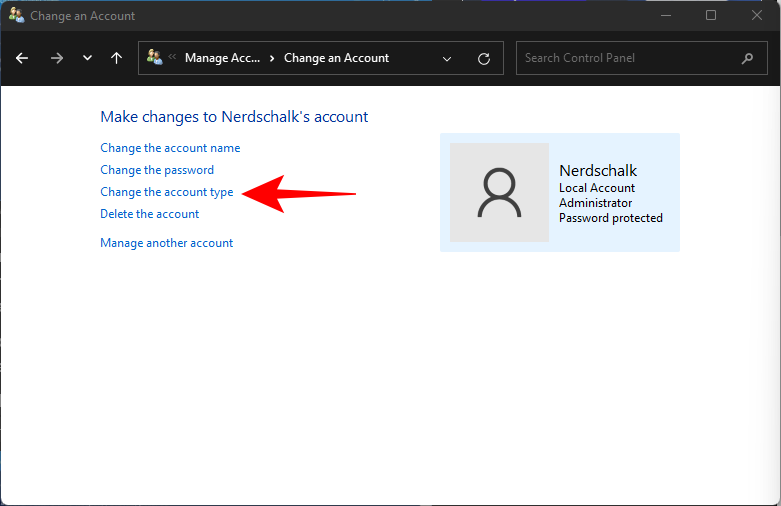Image resolution: width=781 pixels, height=506 pixels.
Task: Click the title bar window icon
Action: point(16,15)
